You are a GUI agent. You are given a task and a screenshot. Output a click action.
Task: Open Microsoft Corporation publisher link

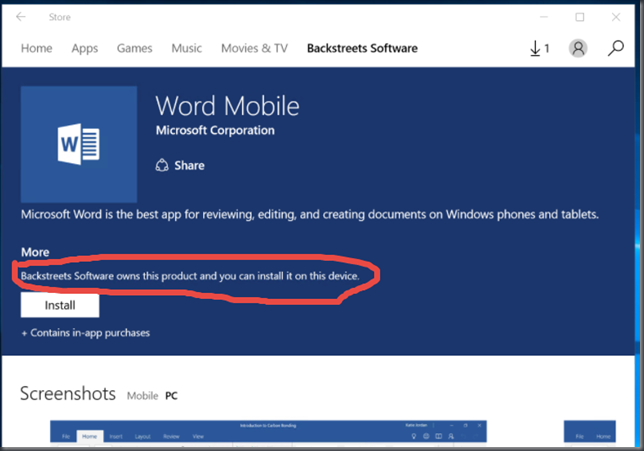[215, 131]
